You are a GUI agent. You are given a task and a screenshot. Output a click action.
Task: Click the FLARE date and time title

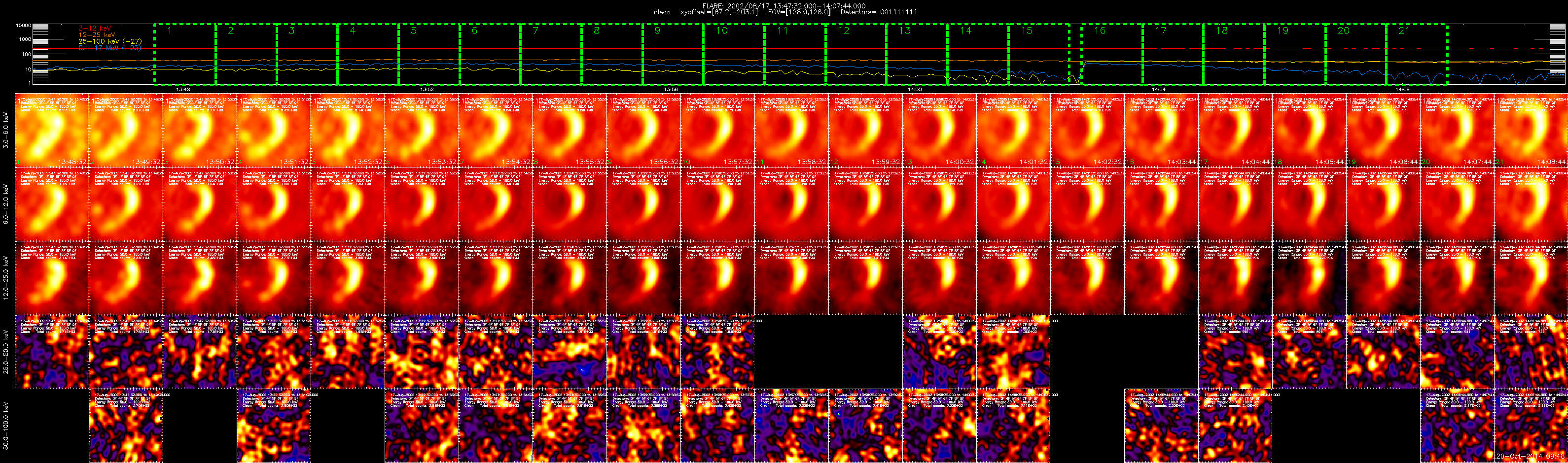click(x=784, y=5)
